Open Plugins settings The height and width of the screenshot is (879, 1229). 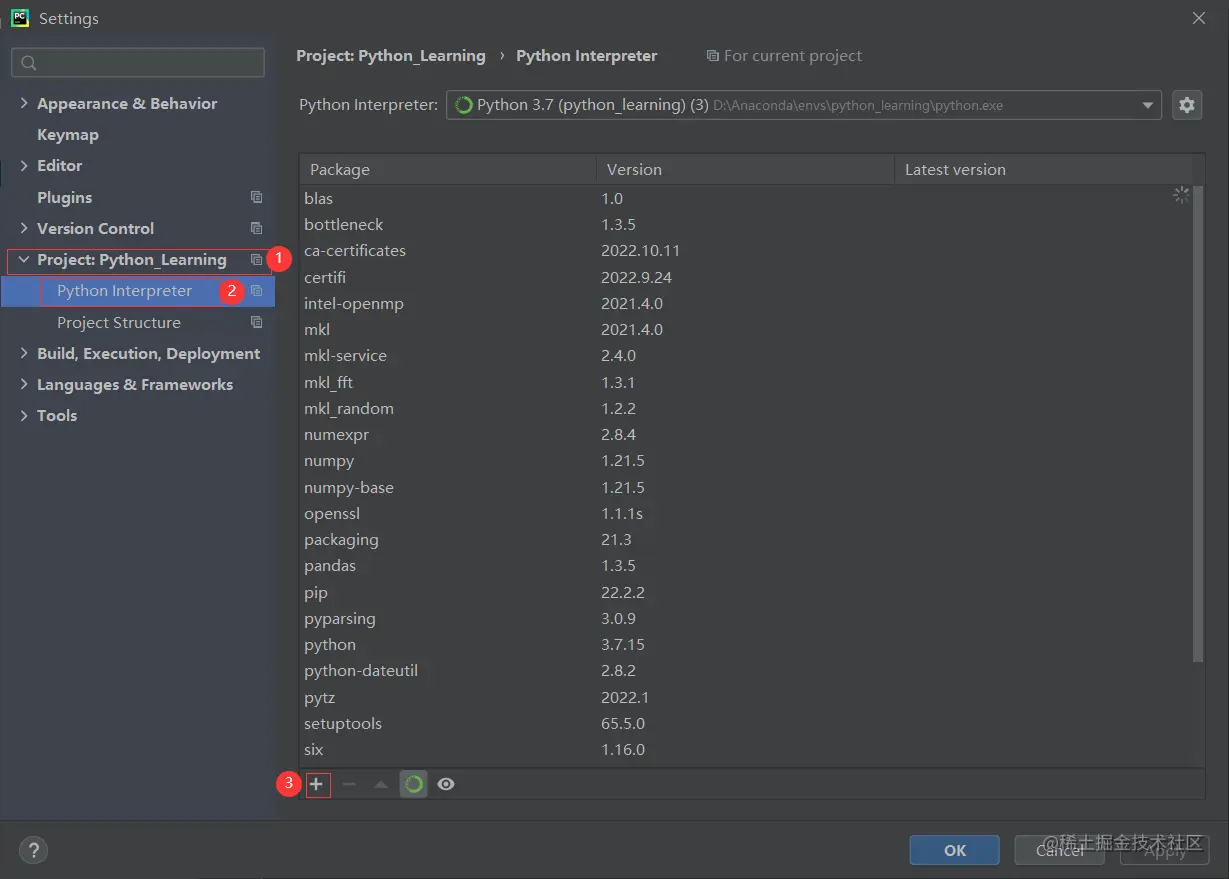[64, 197]
